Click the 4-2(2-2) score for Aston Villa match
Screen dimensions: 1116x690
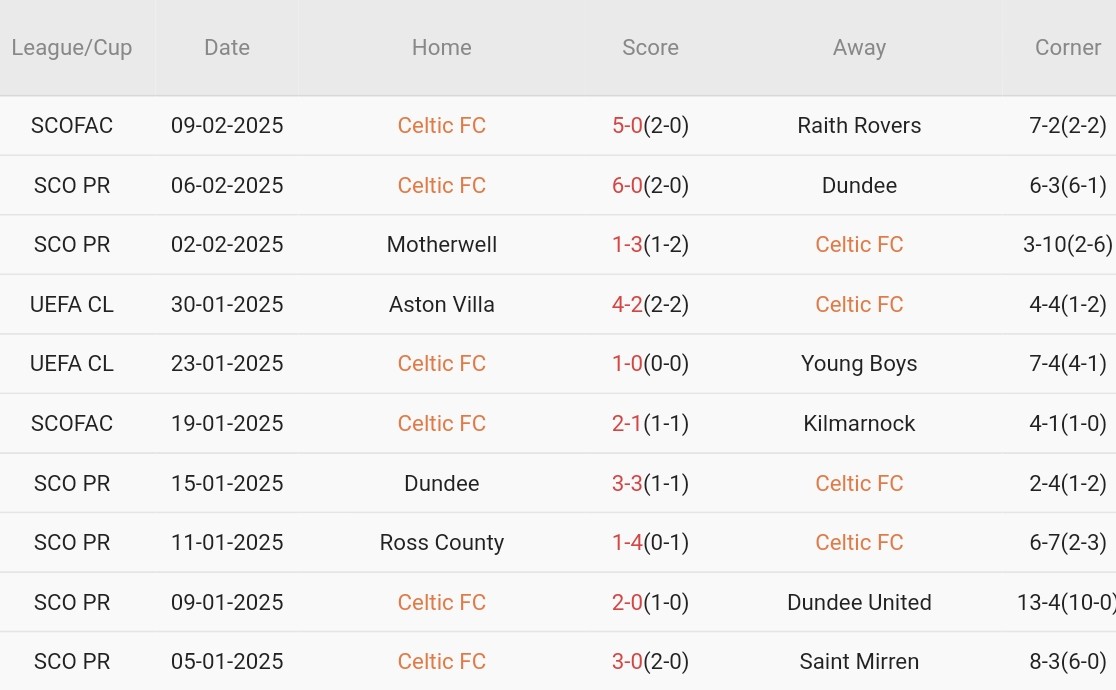point(651,304)
